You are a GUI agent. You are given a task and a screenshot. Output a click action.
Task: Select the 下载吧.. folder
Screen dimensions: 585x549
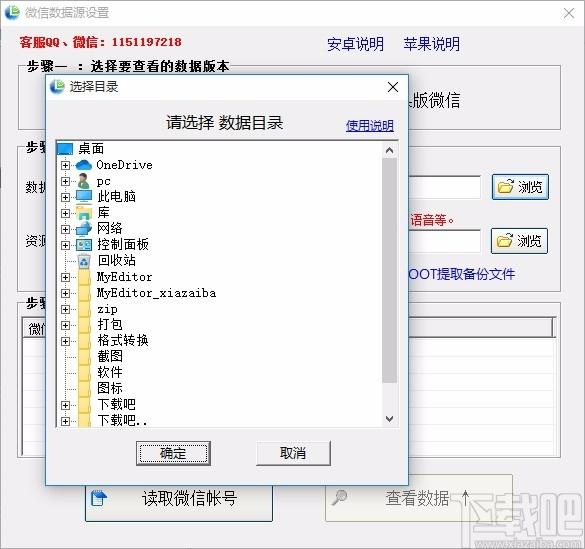(x=122, y=420)
